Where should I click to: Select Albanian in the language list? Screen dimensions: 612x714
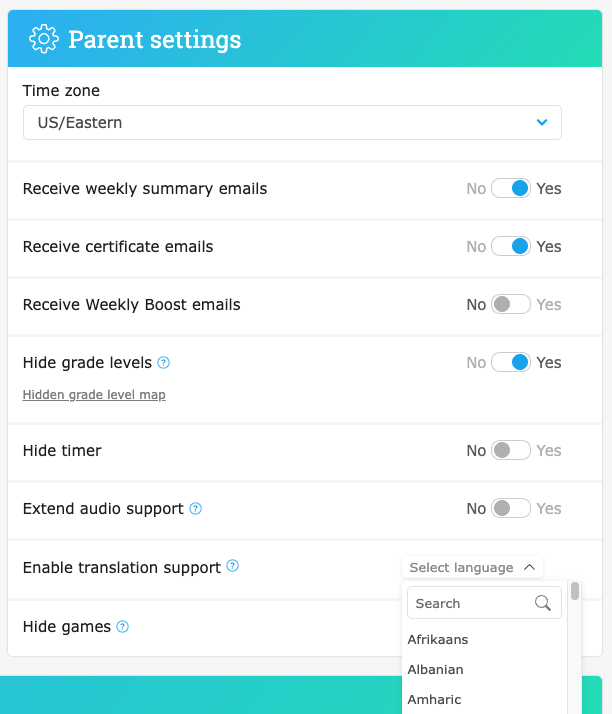pyautogui.click(x=435, y=669)
